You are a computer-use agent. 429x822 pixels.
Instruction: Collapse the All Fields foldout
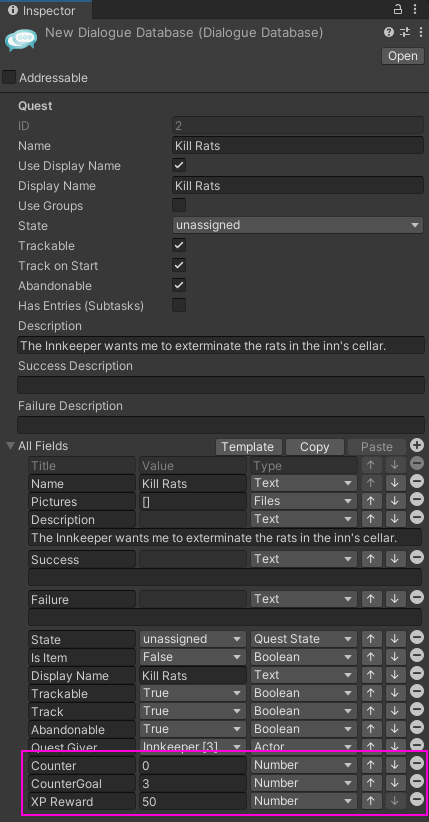point(10,446)
